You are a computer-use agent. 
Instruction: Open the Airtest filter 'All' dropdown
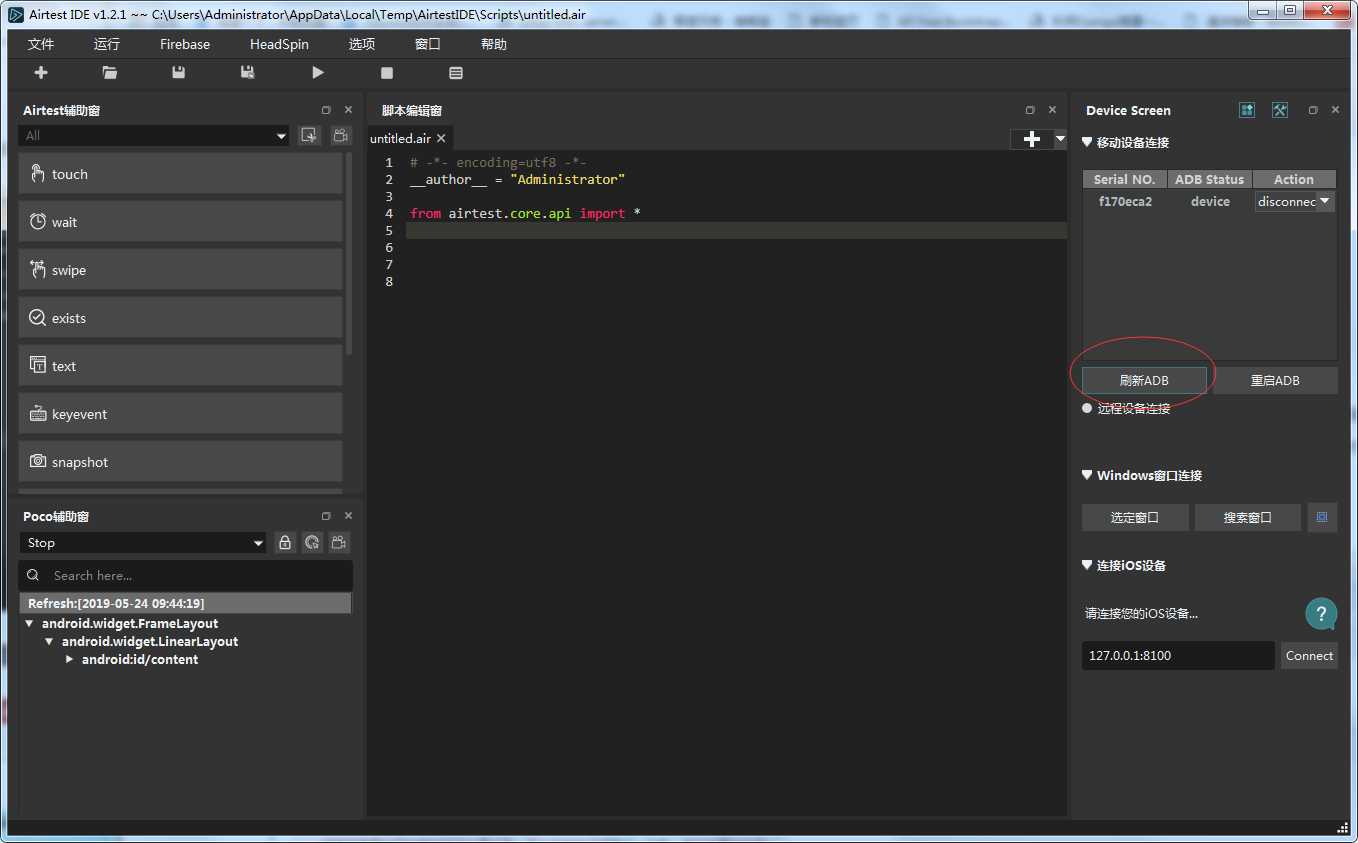point(155,136)
